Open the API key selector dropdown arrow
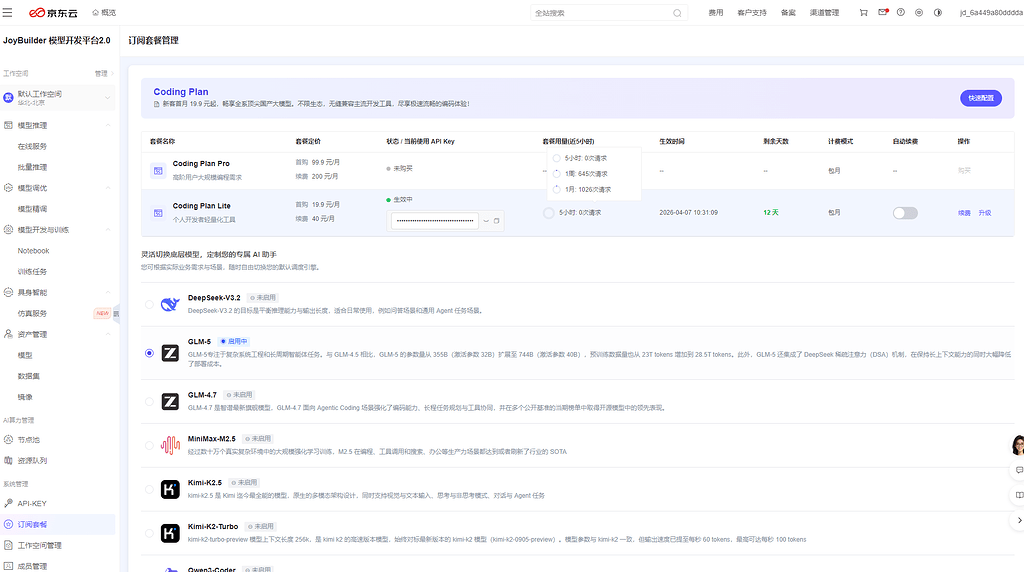This screenshot has width=1024, height=572. [486, 221]
